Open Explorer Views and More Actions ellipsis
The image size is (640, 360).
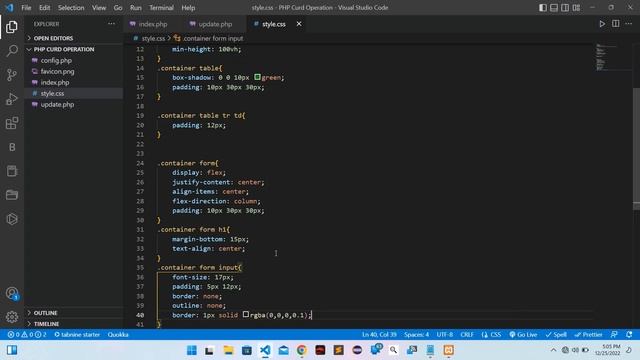click(111, 24)
